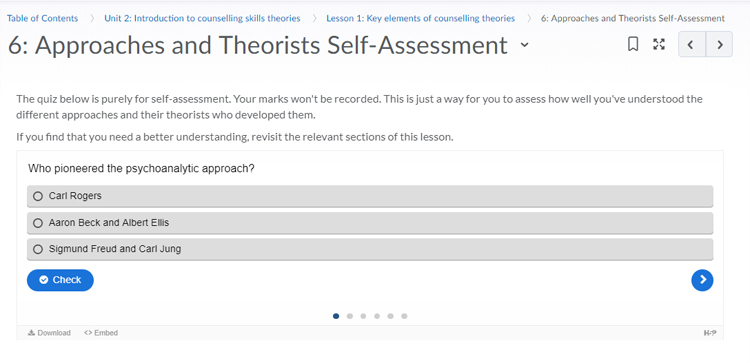Open fullscreen mode using the expand icon
This screenshot has height=363, width=750.
[x=659, y=44]
